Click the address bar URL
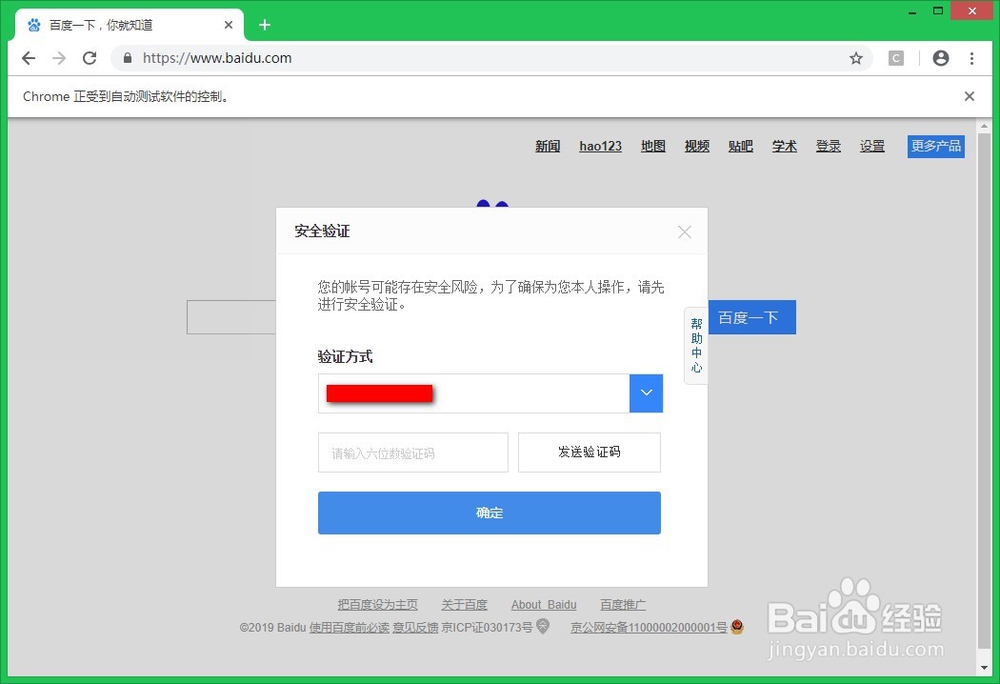Screen dimensions: 1000x684 [x=217, y=58]
